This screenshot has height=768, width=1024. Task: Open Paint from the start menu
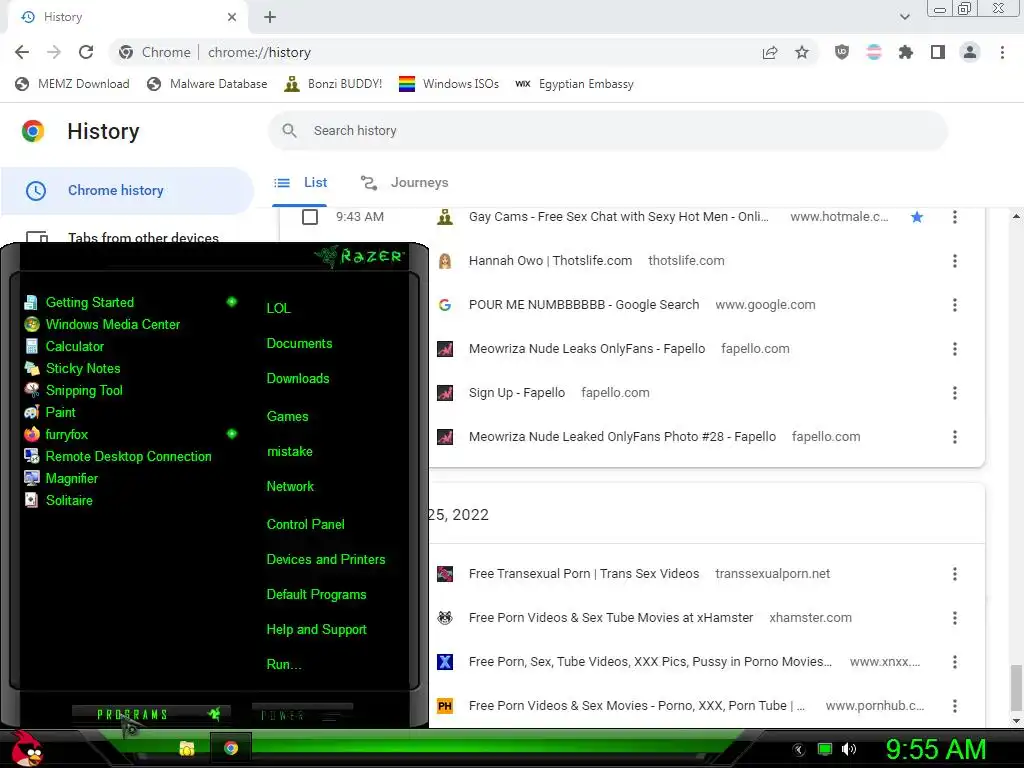(x=61, y=413)
